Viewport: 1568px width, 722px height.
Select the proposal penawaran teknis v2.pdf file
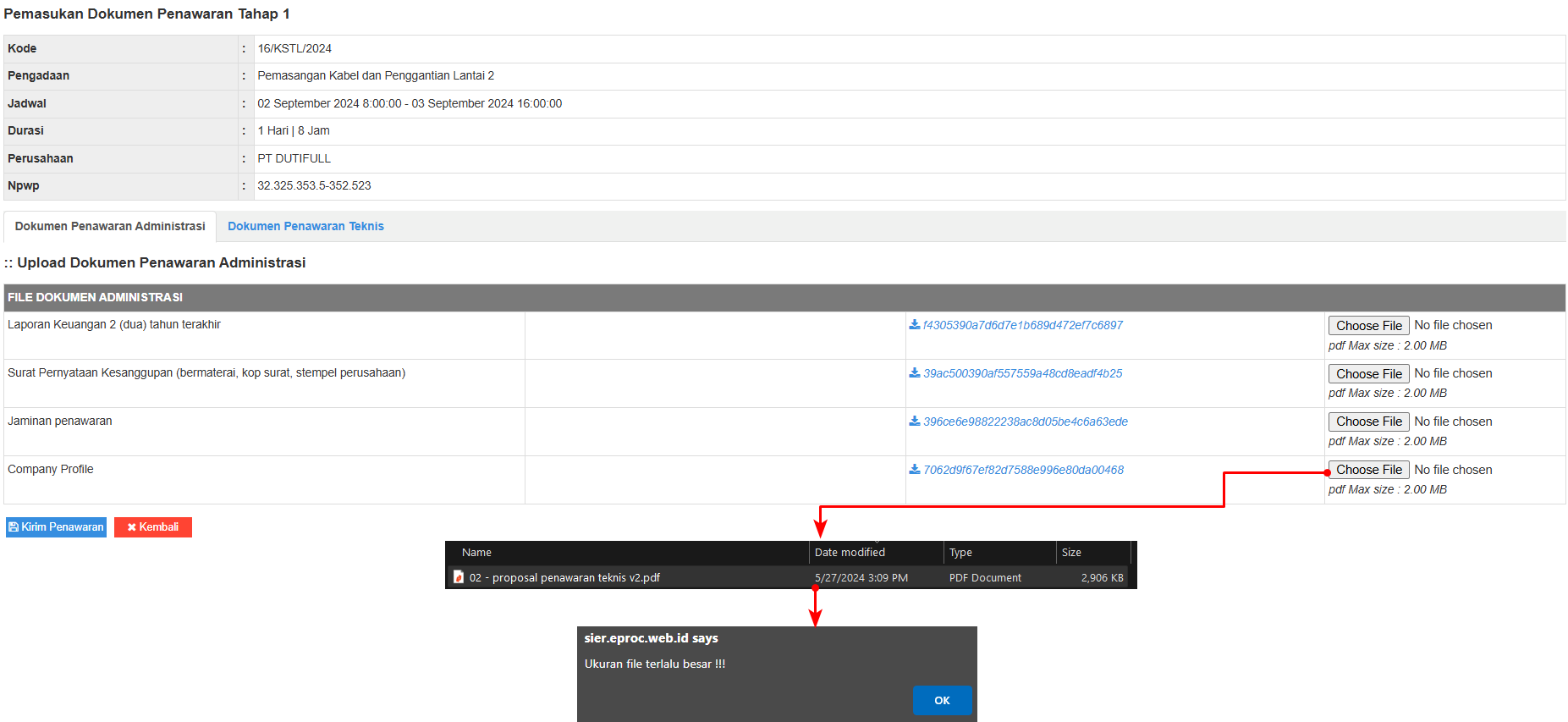coord(564,578)
